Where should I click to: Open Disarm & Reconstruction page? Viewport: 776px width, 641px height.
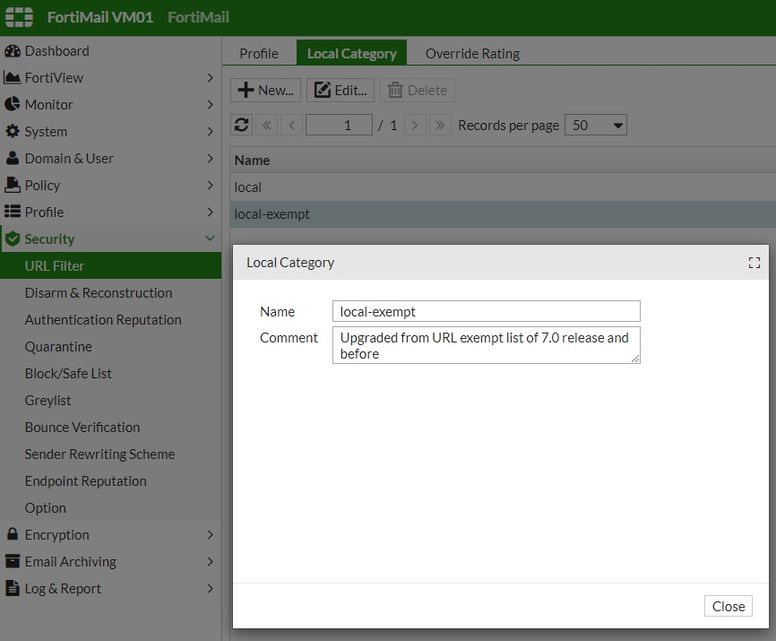tap(98, 293)
